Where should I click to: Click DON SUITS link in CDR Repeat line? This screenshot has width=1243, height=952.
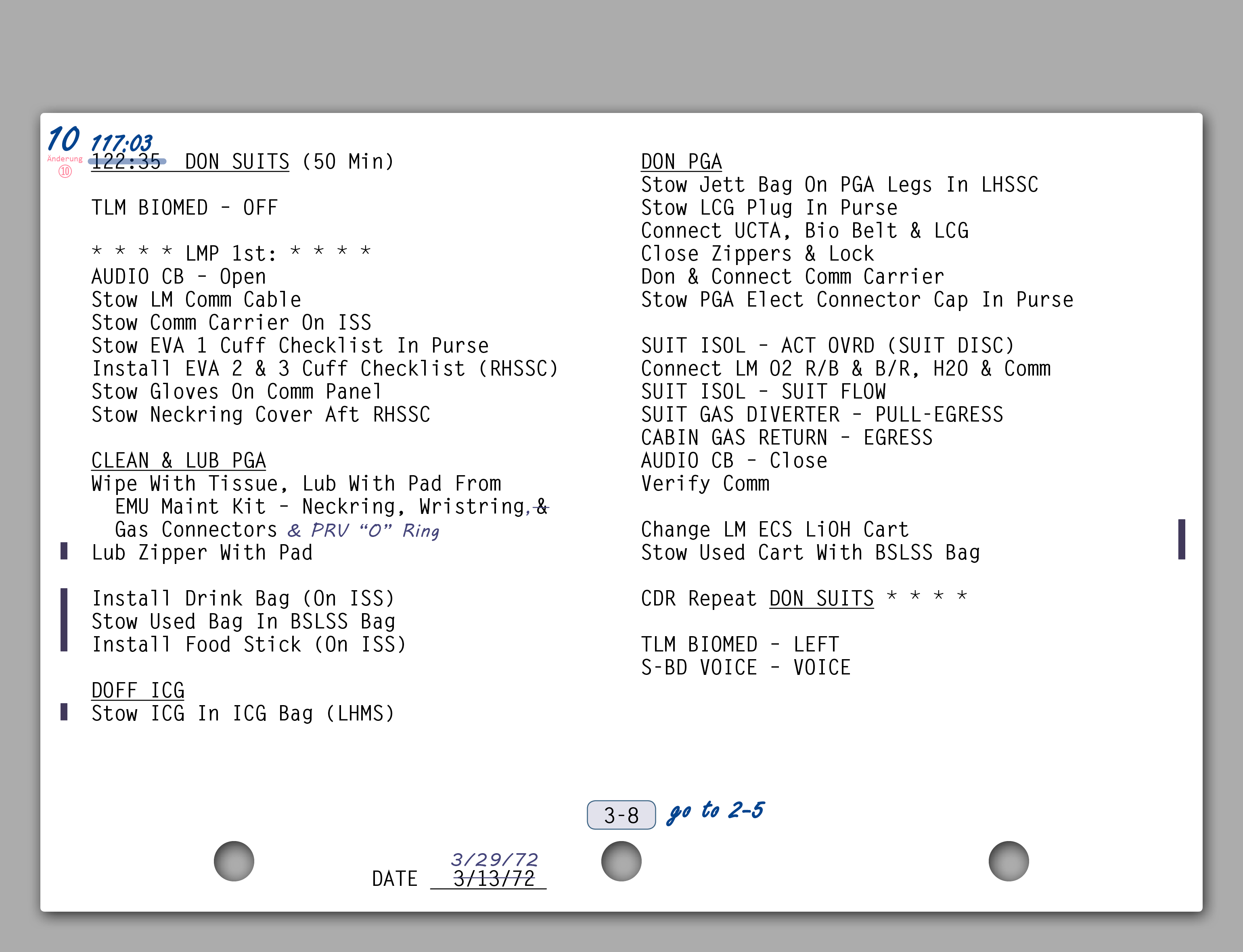coord(821,599)
